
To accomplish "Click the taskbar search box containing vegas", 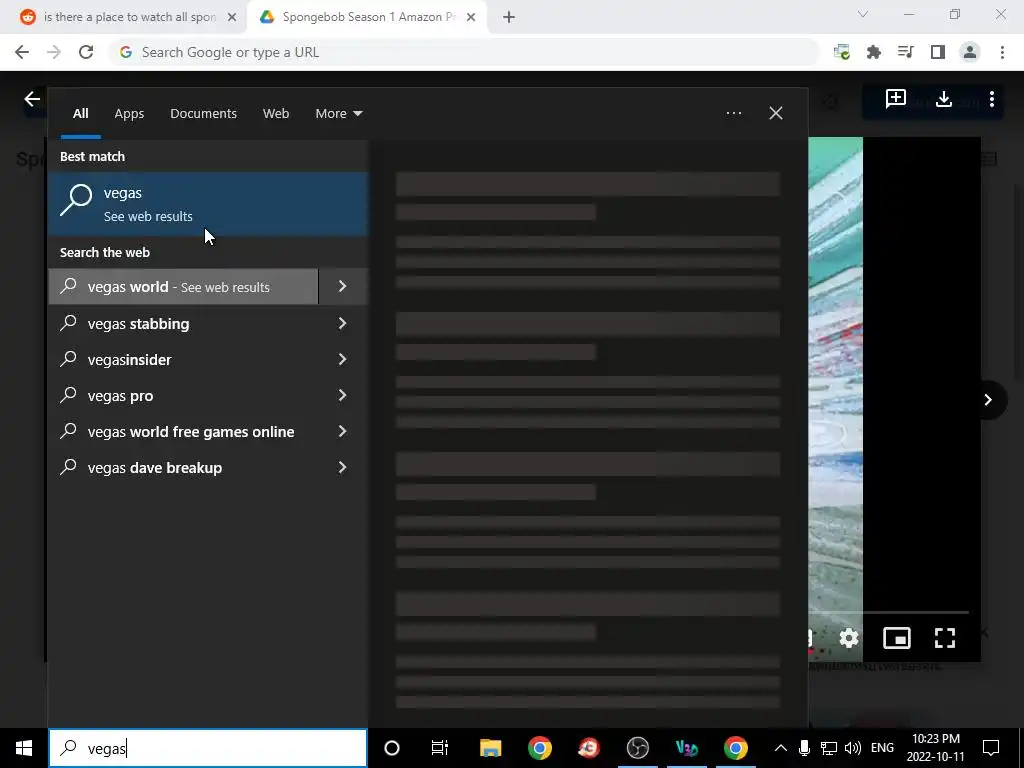I will click(208, 748).
